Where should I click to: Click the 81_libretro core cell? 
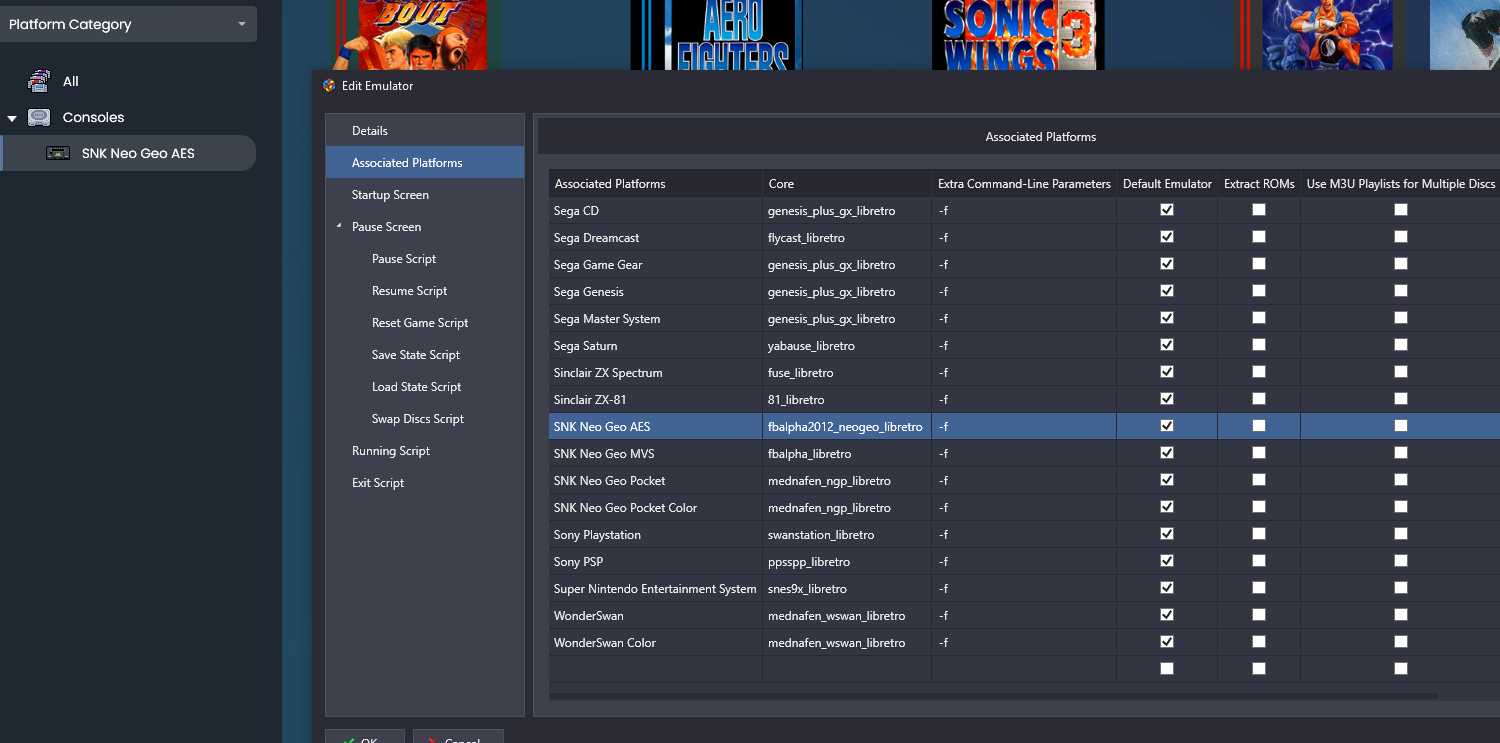[x=847, y=399]
